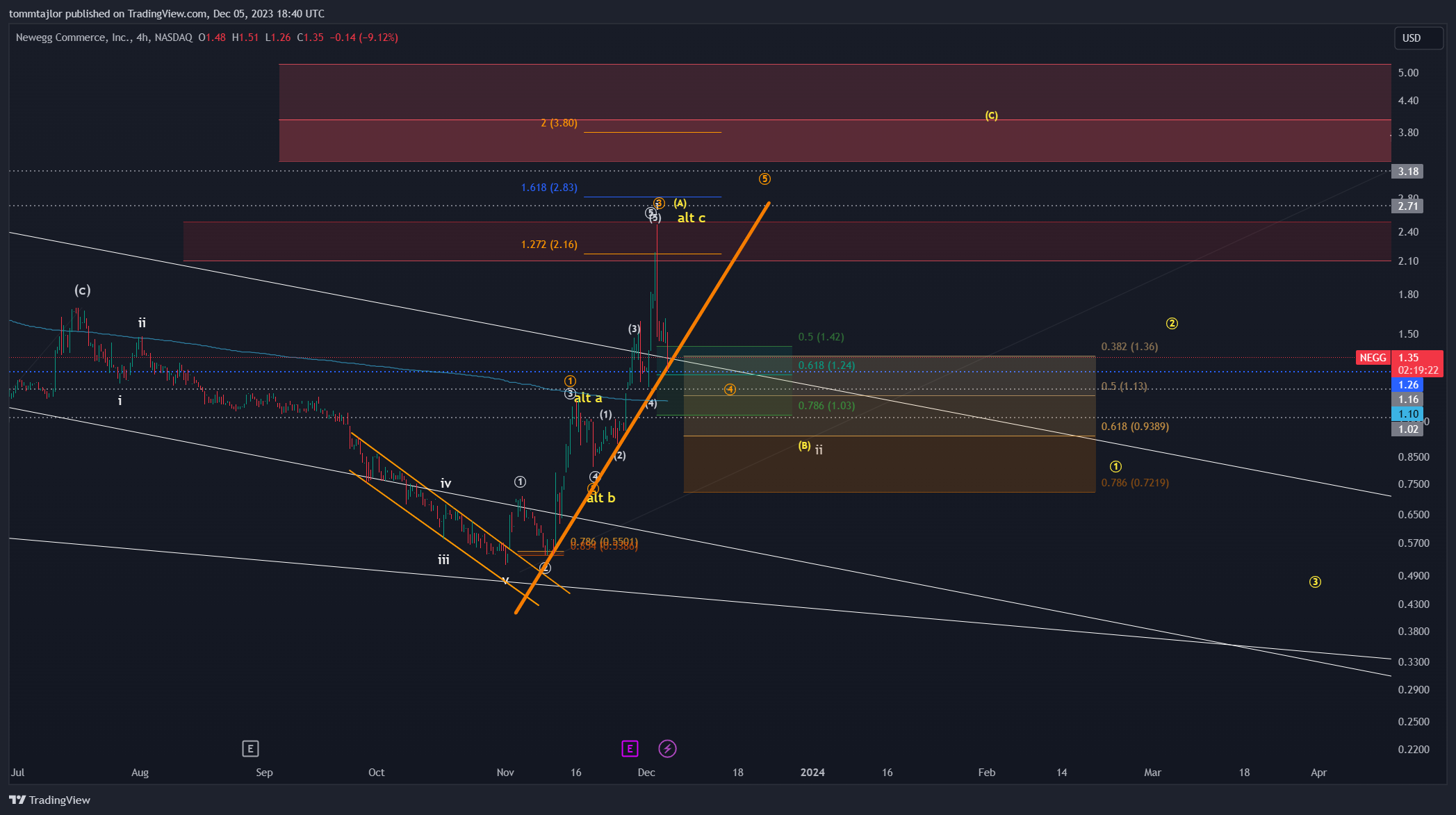This screenshot has width=1456, height=815.
Task: Click the 1.272 (2.16) Fibonacci label
Action: [549, 245]
